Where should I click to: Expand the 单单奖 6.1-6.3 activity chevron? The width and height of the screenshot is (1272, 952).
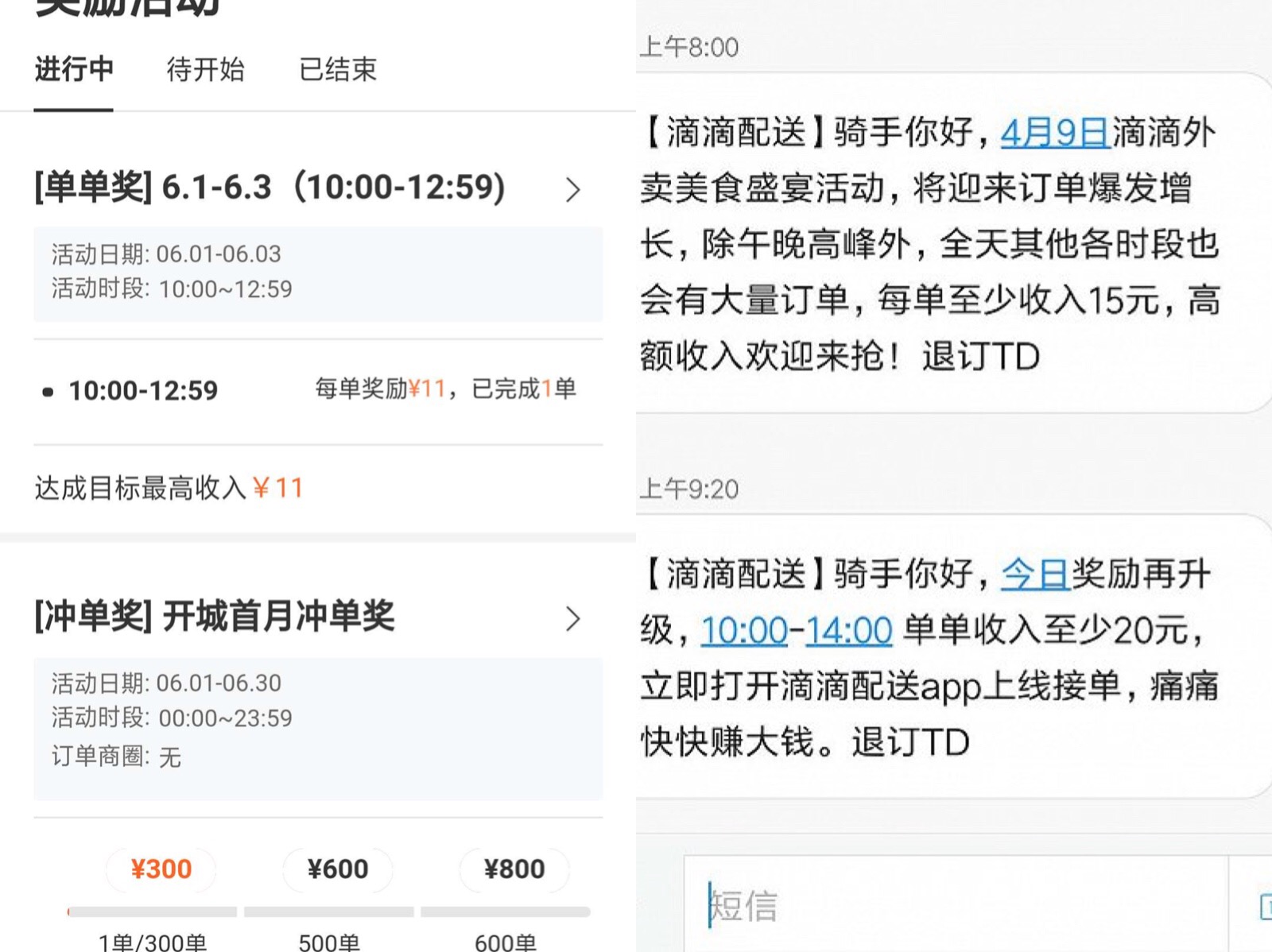pyautogui.click(x=573, y=189)
